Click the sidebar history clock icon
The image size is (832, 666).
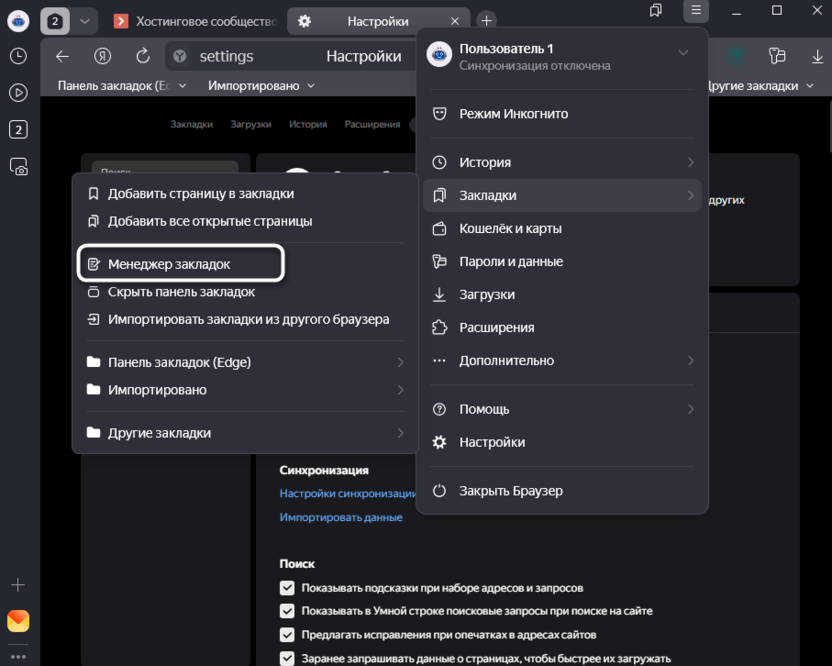coord(18,57)
